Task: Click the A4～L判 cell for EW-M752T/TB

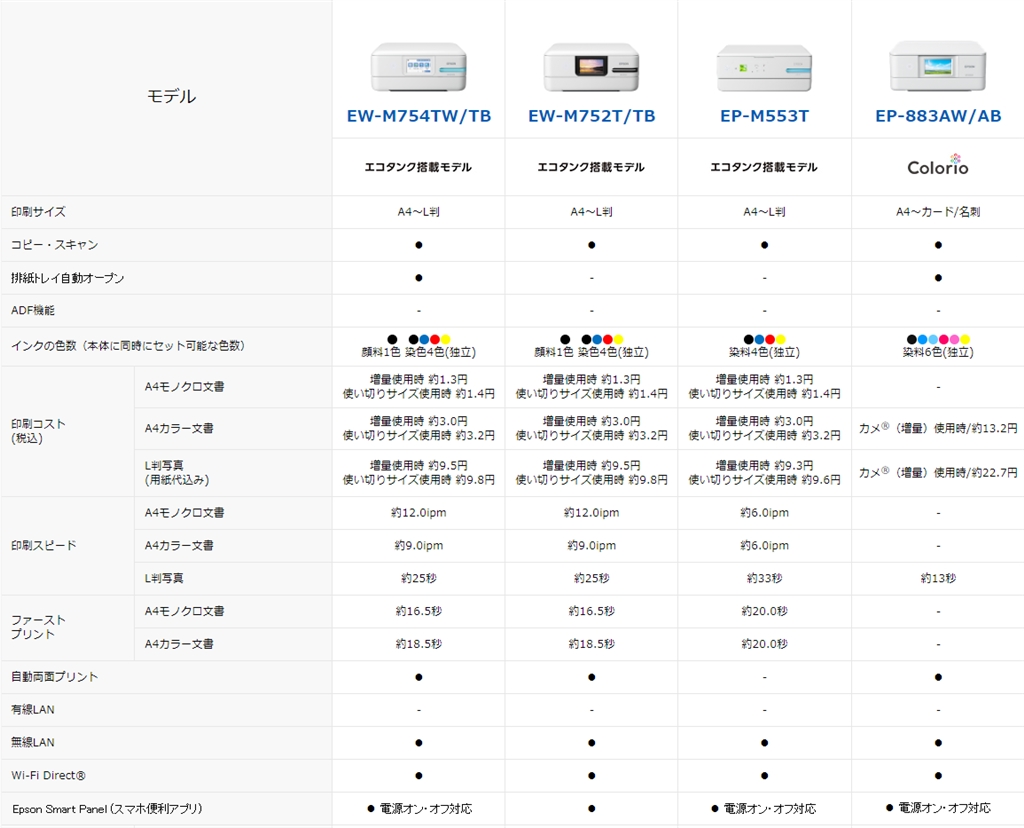Action: click(592, 212)
